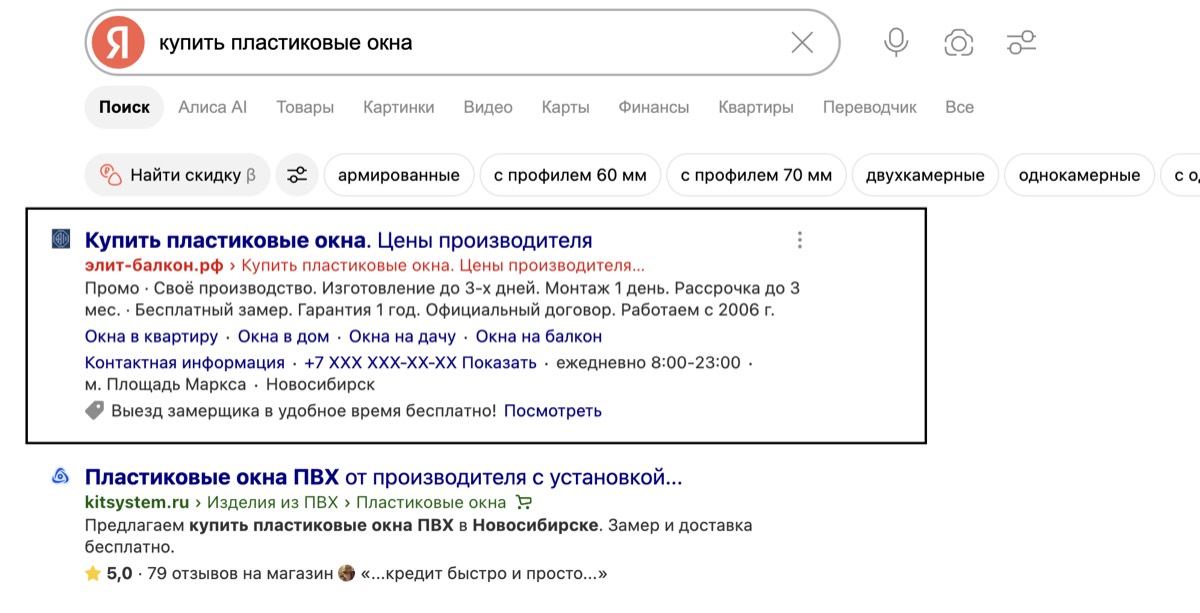Viewport: 1200px width, 613px height.
Task: Open three-dot menu of элит-балкон result
Action: coord(799,240)
